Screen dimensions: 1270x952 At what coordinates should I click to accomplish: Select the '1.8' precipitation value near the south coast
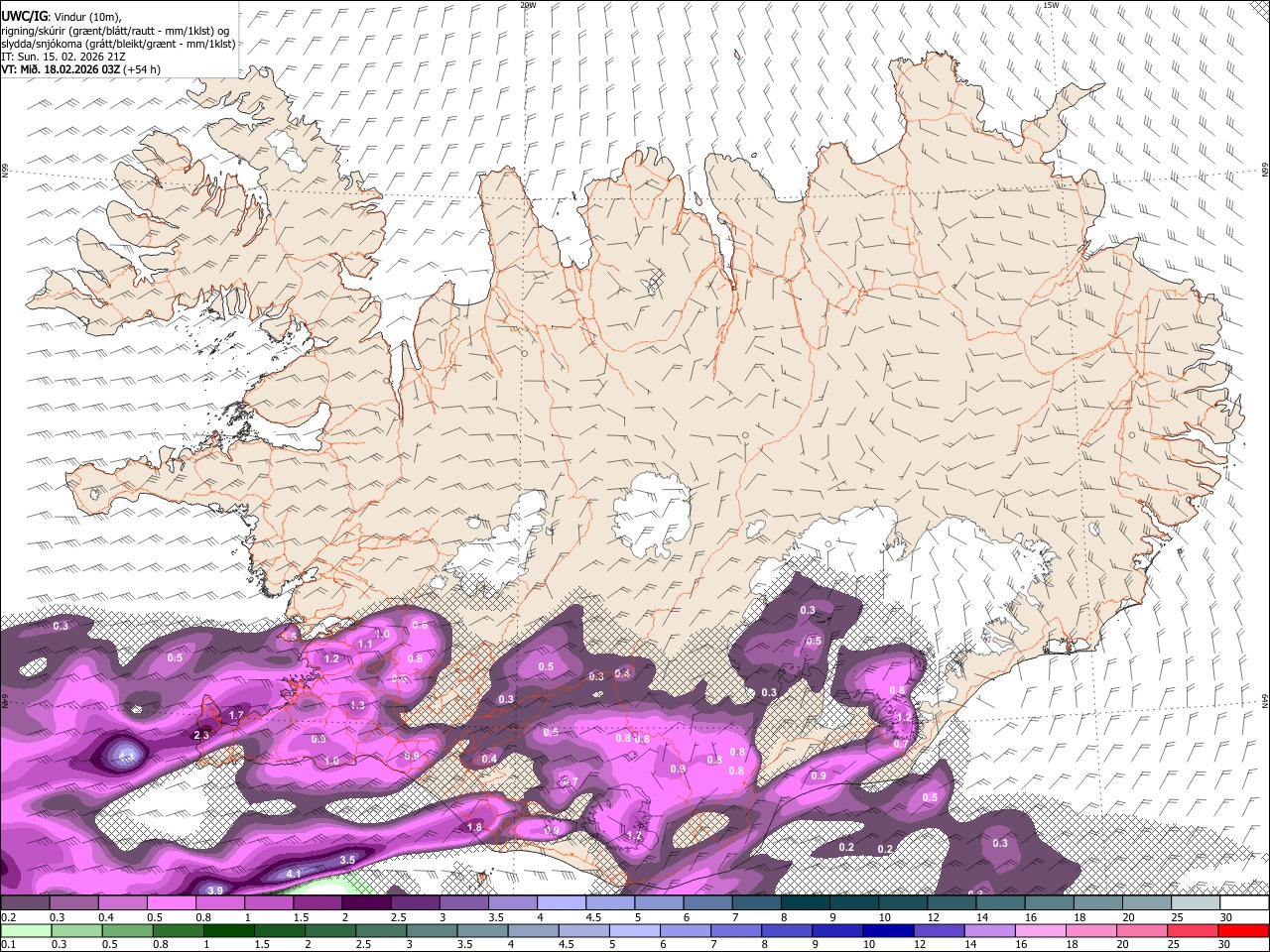(x=474, y=827)
